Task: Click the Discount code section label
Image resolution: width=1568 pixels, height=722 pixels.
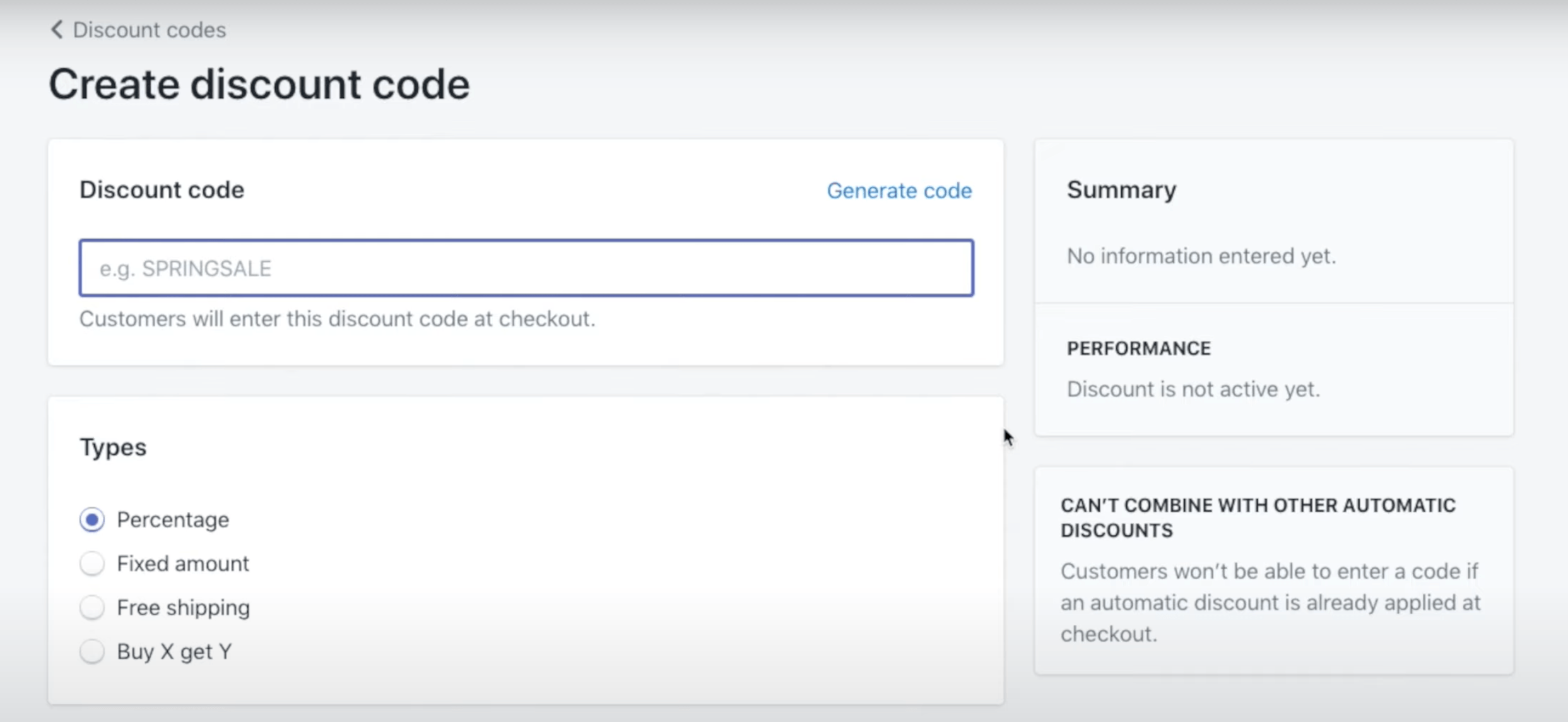Action: pos(162,189)
